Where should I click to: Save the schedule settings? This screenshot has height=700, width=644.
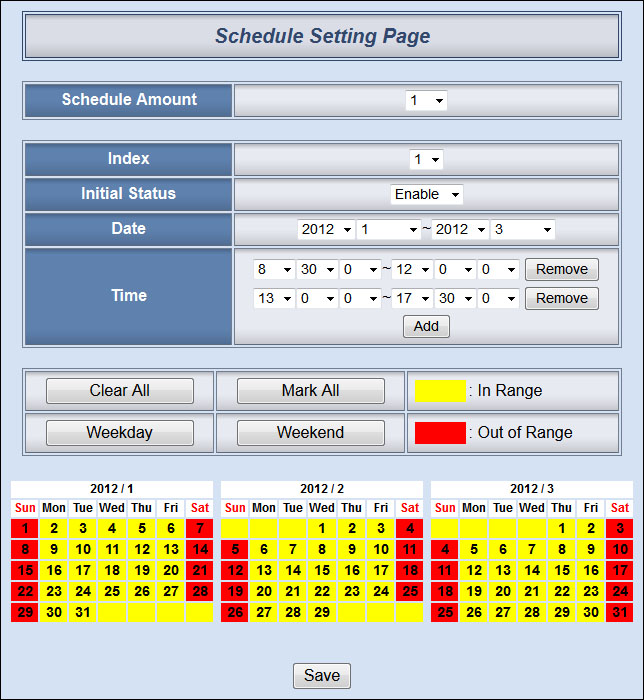click(x=322, y=676)
